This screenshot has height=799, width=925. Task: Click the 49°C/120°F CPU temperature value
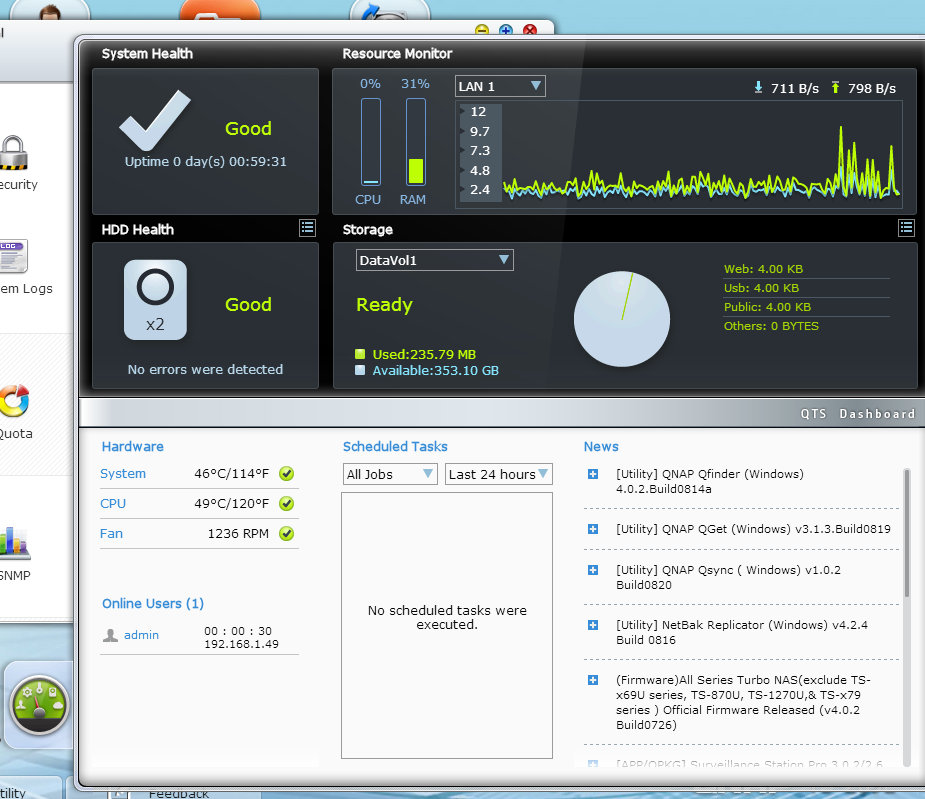tap(231, 504)
